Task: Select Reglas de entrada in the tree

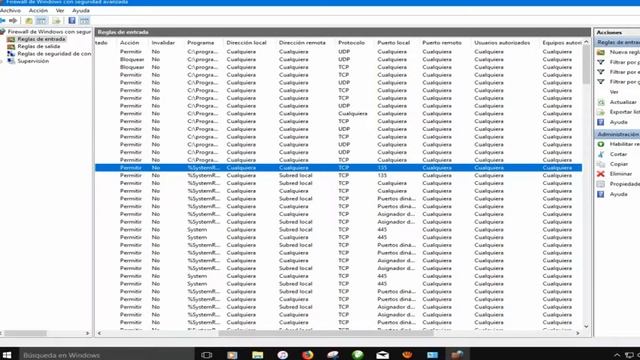Action: [x=41, y=39]
